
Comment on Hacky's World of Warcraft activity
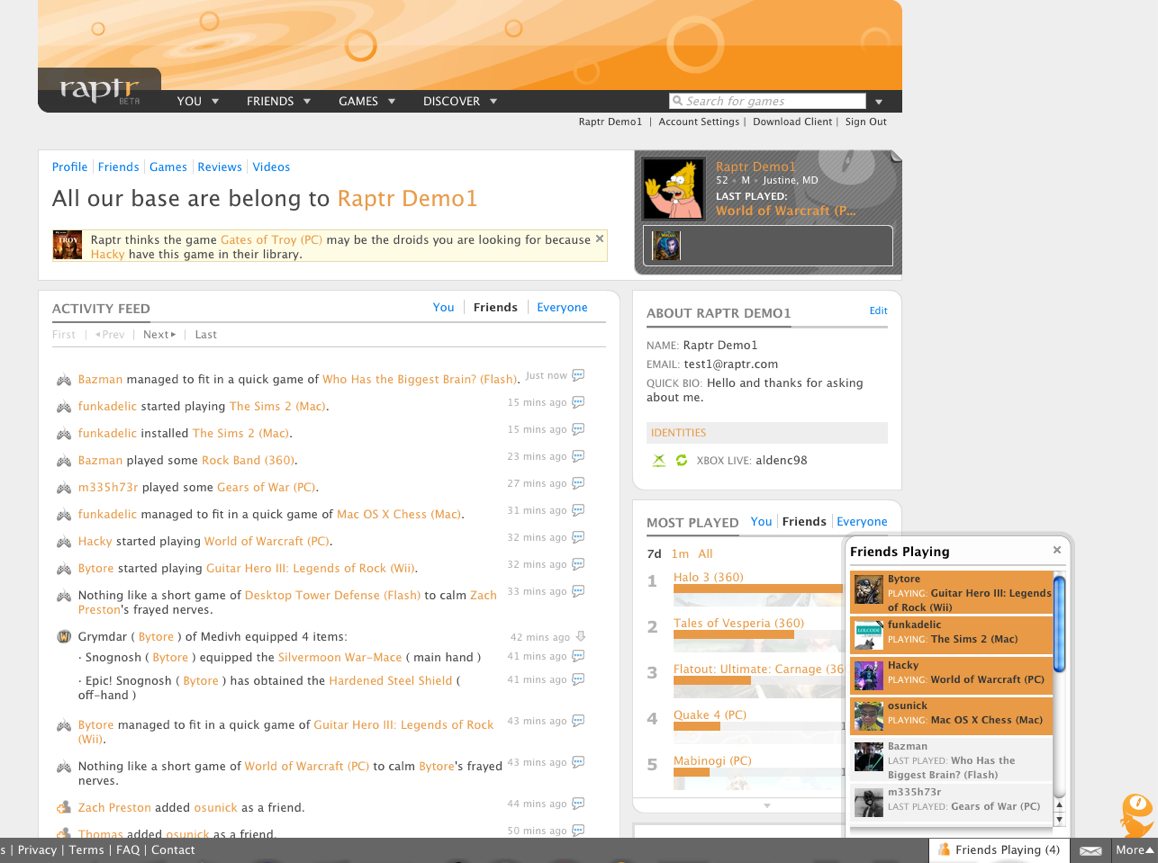pos(578,537)
